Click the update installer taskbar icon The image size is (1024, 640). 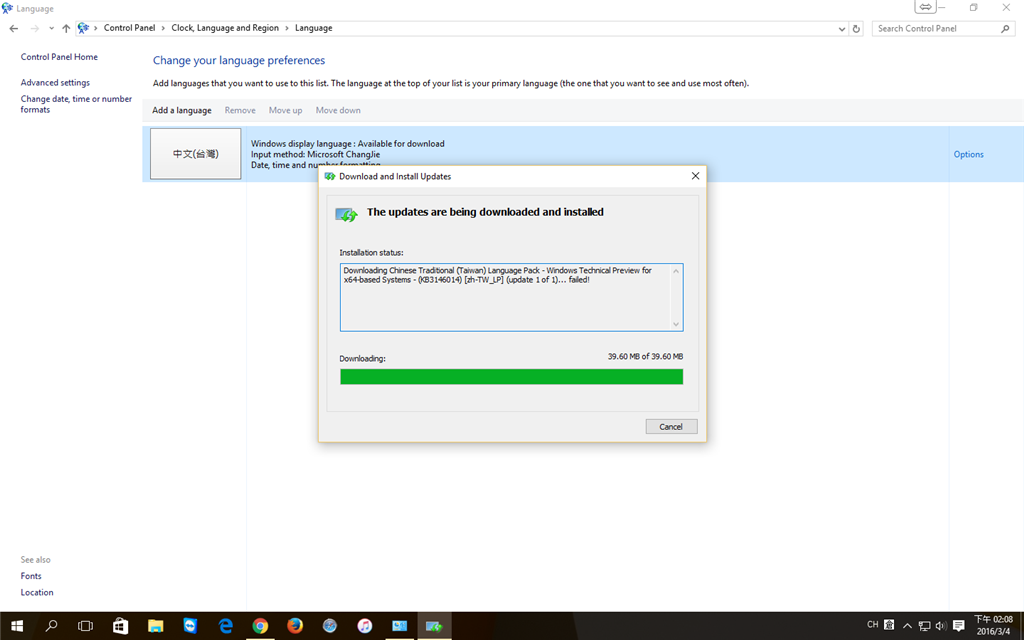pos(434,626)
